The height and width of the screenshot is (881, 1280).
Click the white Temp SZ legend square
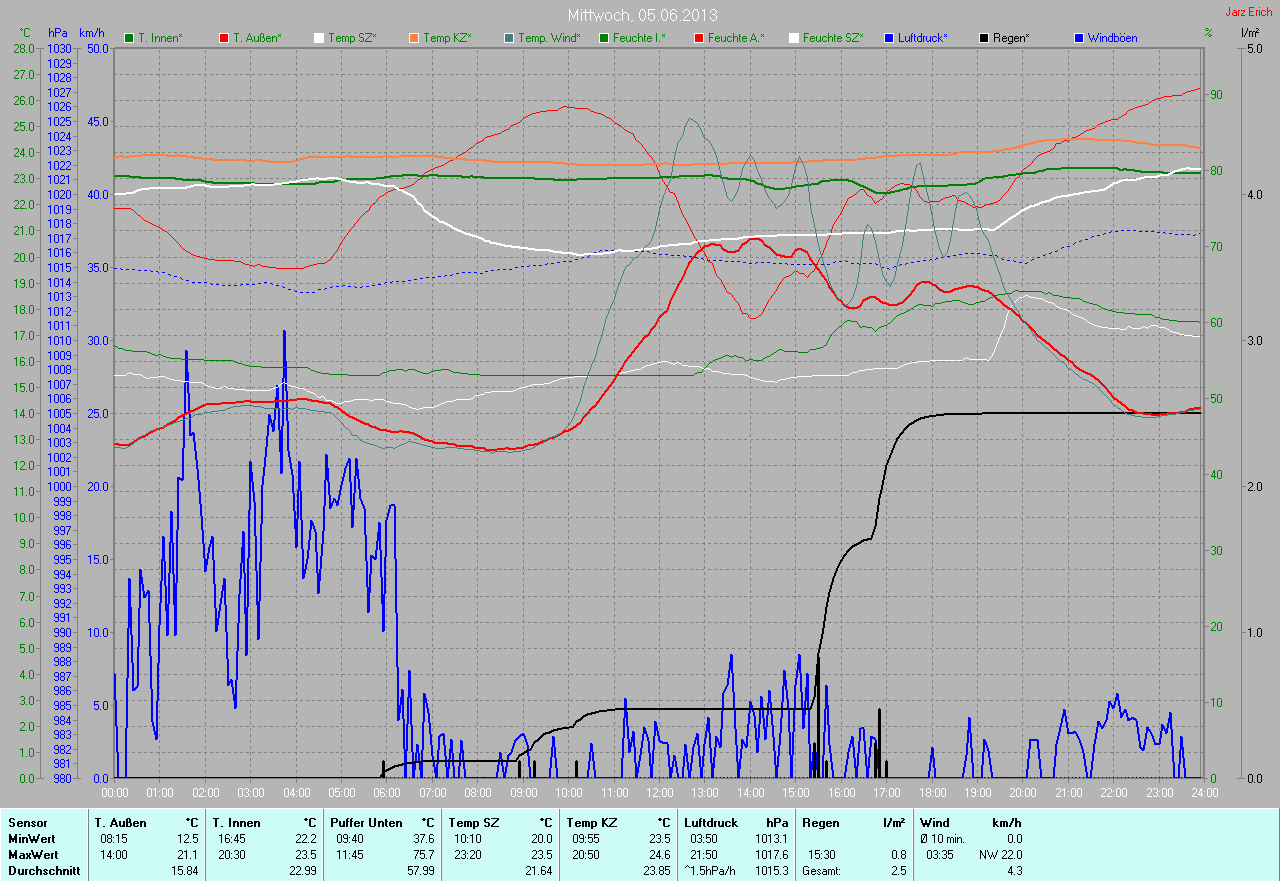pyautogui.click(x=319, y=38)
